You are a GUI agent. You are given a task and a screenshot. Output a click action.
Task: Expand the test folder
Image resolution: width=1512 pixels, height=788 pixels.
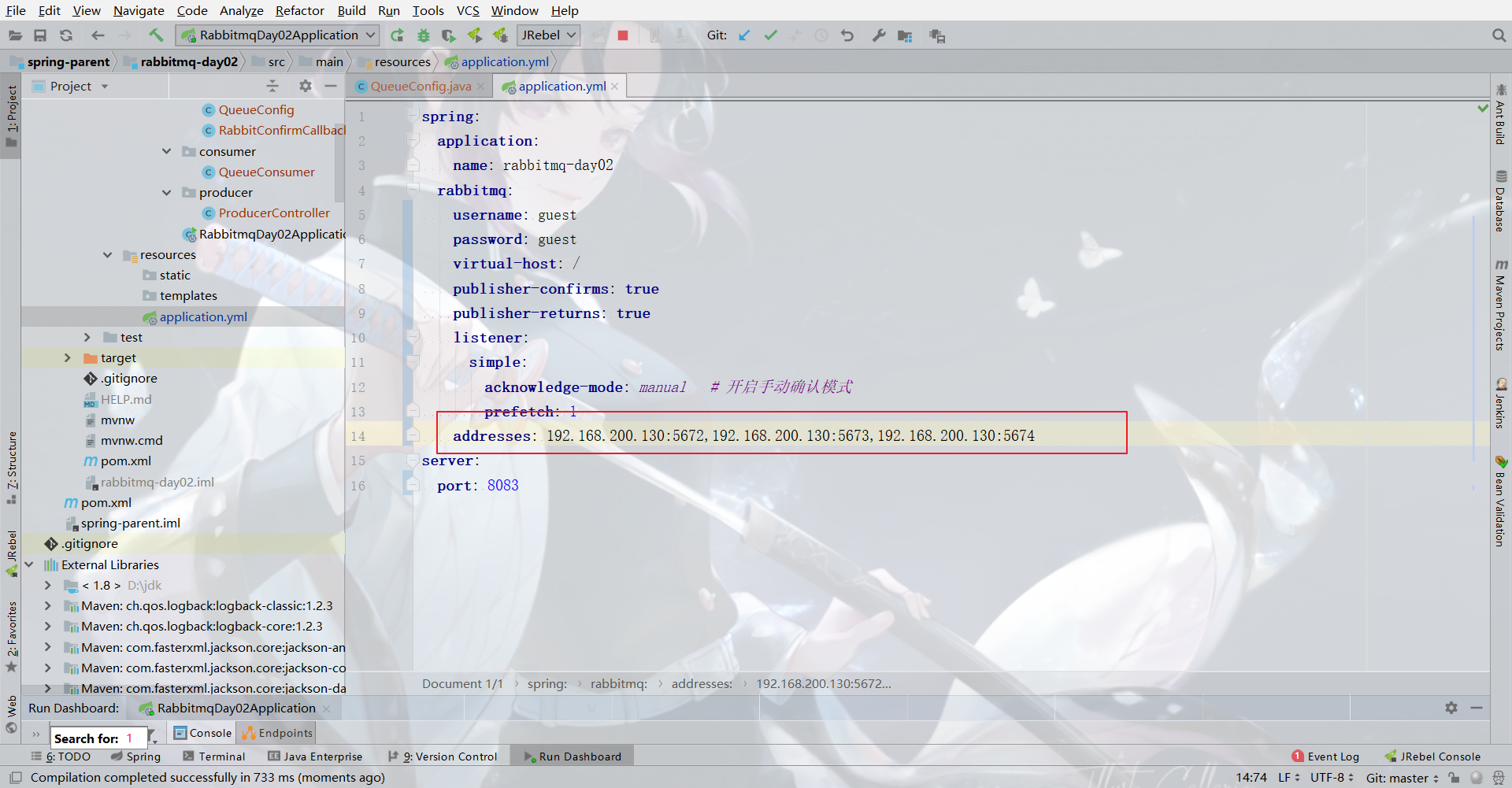pos(87,337)
